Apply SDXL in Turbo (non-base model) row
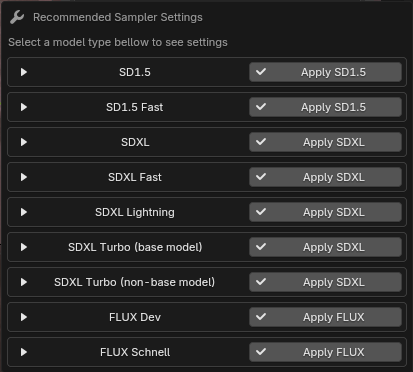This screenshot has height=372, width=413. click(325, 282)
